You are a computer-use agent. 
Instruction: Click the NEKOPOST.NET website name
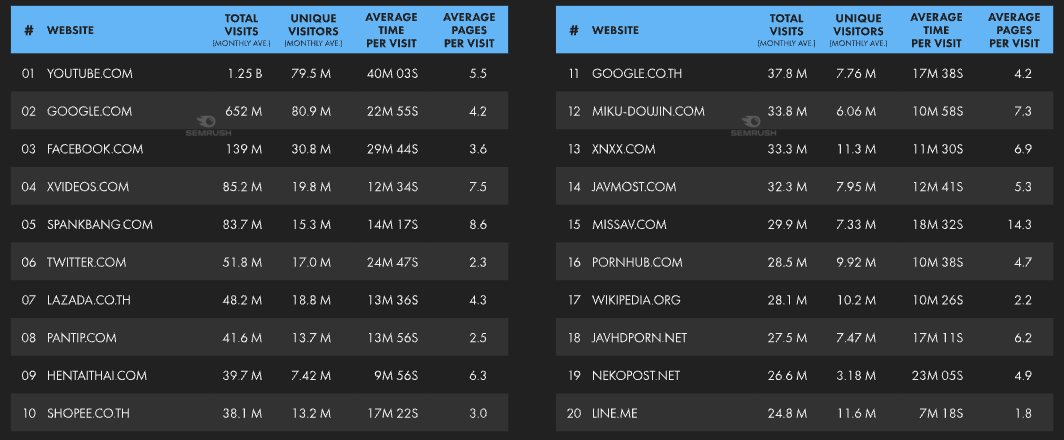[636, 375]
